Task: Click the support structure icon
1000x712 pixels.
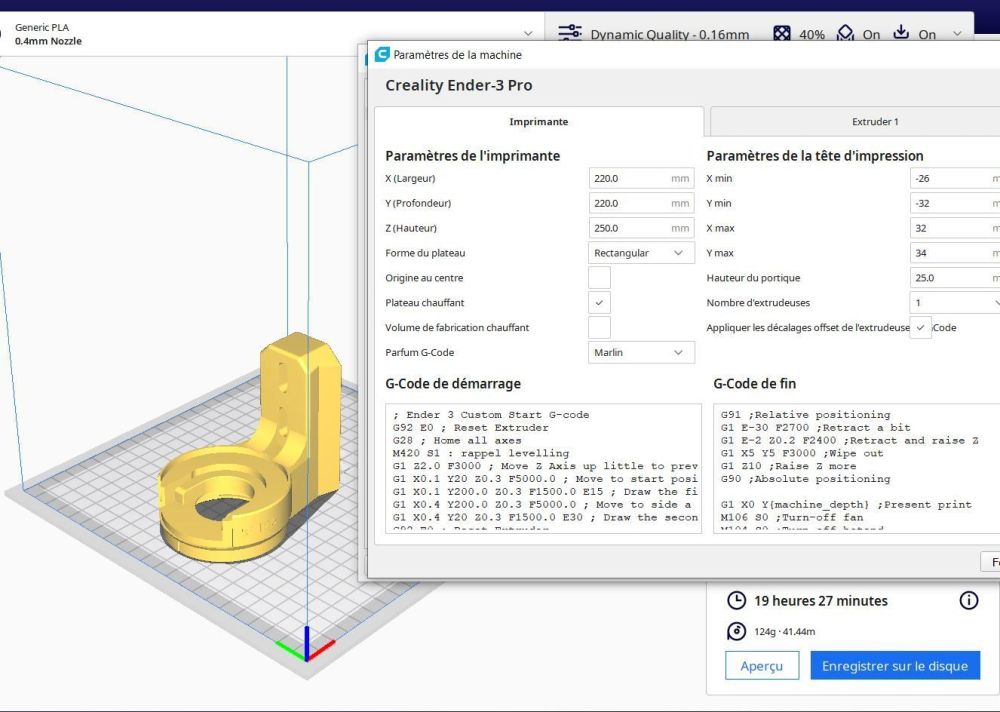Action: (845, 33)
